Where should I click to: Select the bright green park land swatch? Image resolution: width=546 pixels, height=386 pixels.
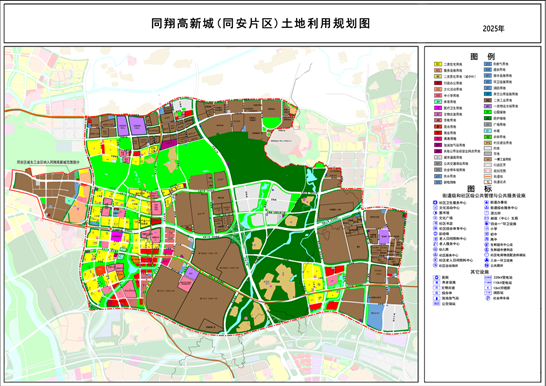488,112
